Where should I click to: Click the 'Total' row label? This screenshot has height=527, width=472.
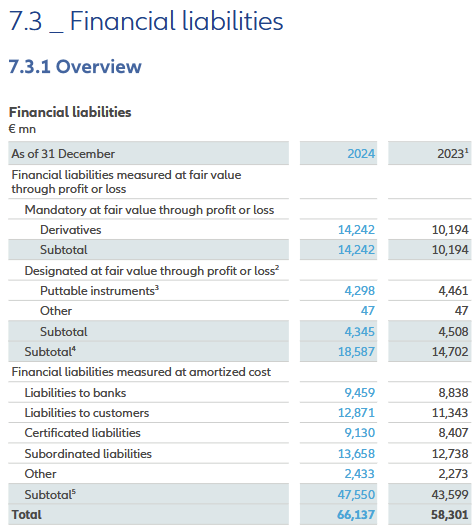tap(27, 515)
